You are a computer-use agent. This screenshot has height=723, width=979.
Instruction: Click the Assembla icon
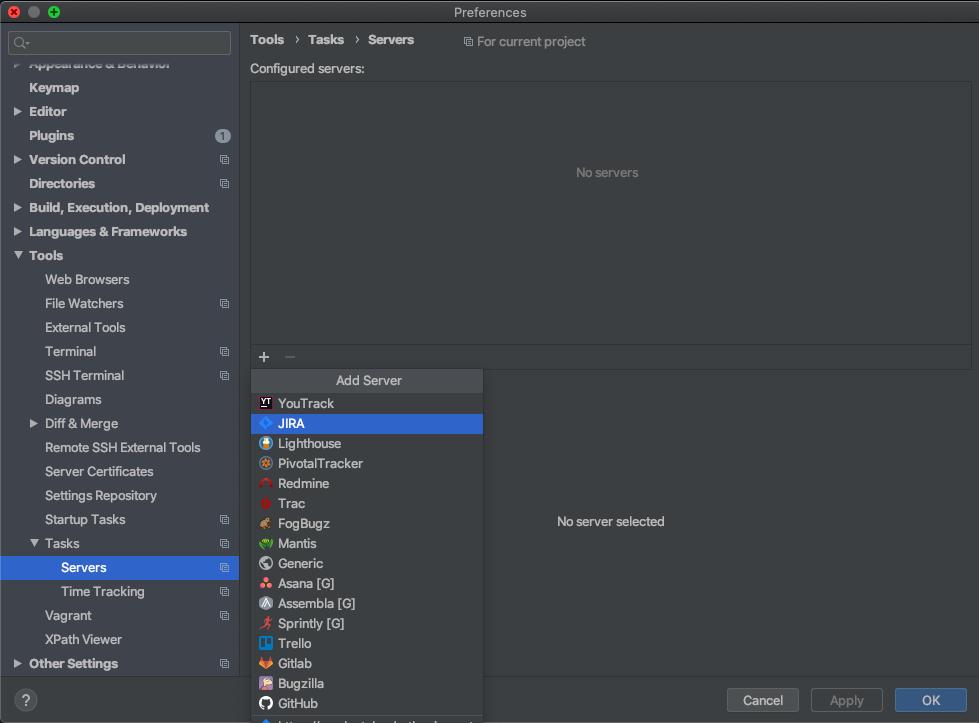(x=266, y=603)
